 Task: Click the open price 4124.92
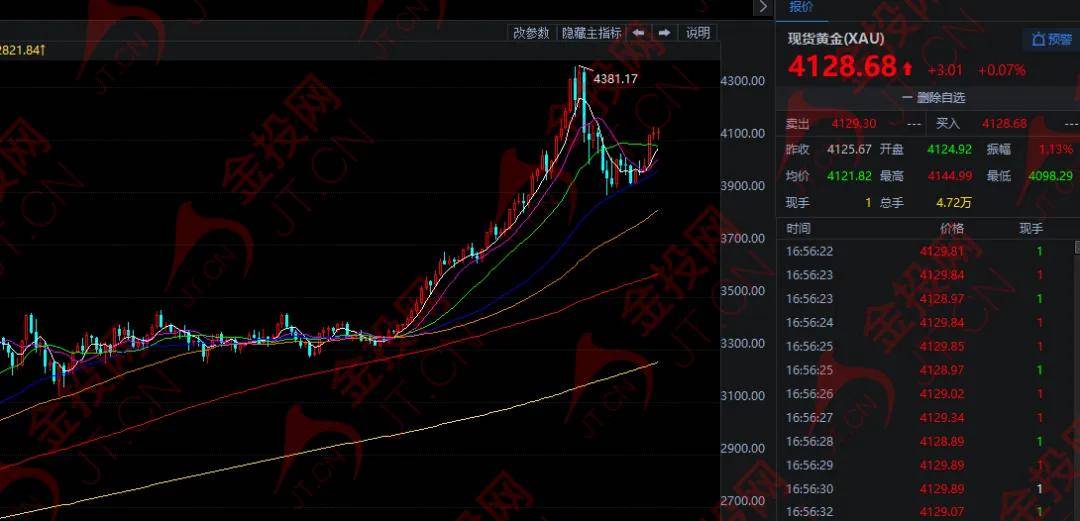pyautogui.click(x=949, y=149)
